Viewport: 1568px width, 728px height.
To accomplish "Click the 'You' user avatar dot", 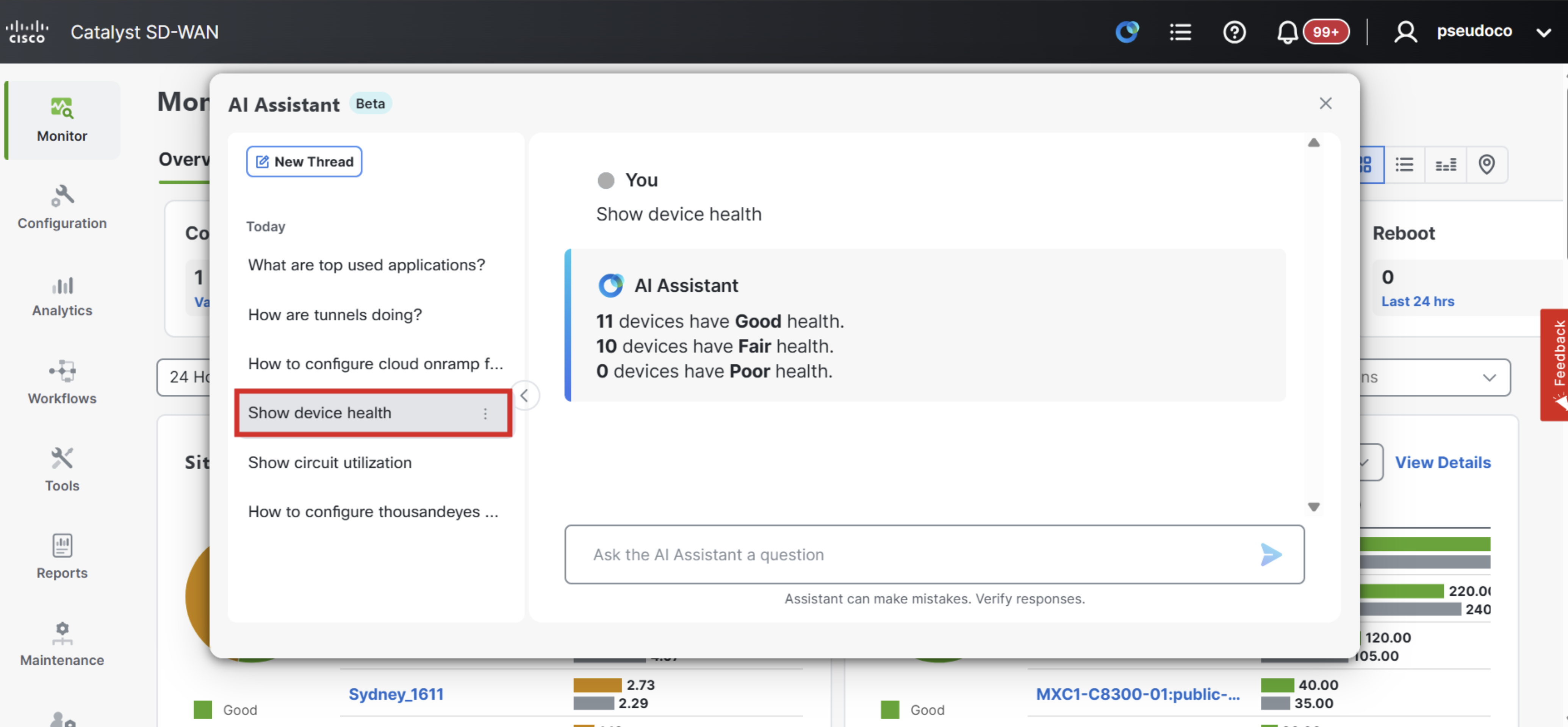I will (606, 180).
